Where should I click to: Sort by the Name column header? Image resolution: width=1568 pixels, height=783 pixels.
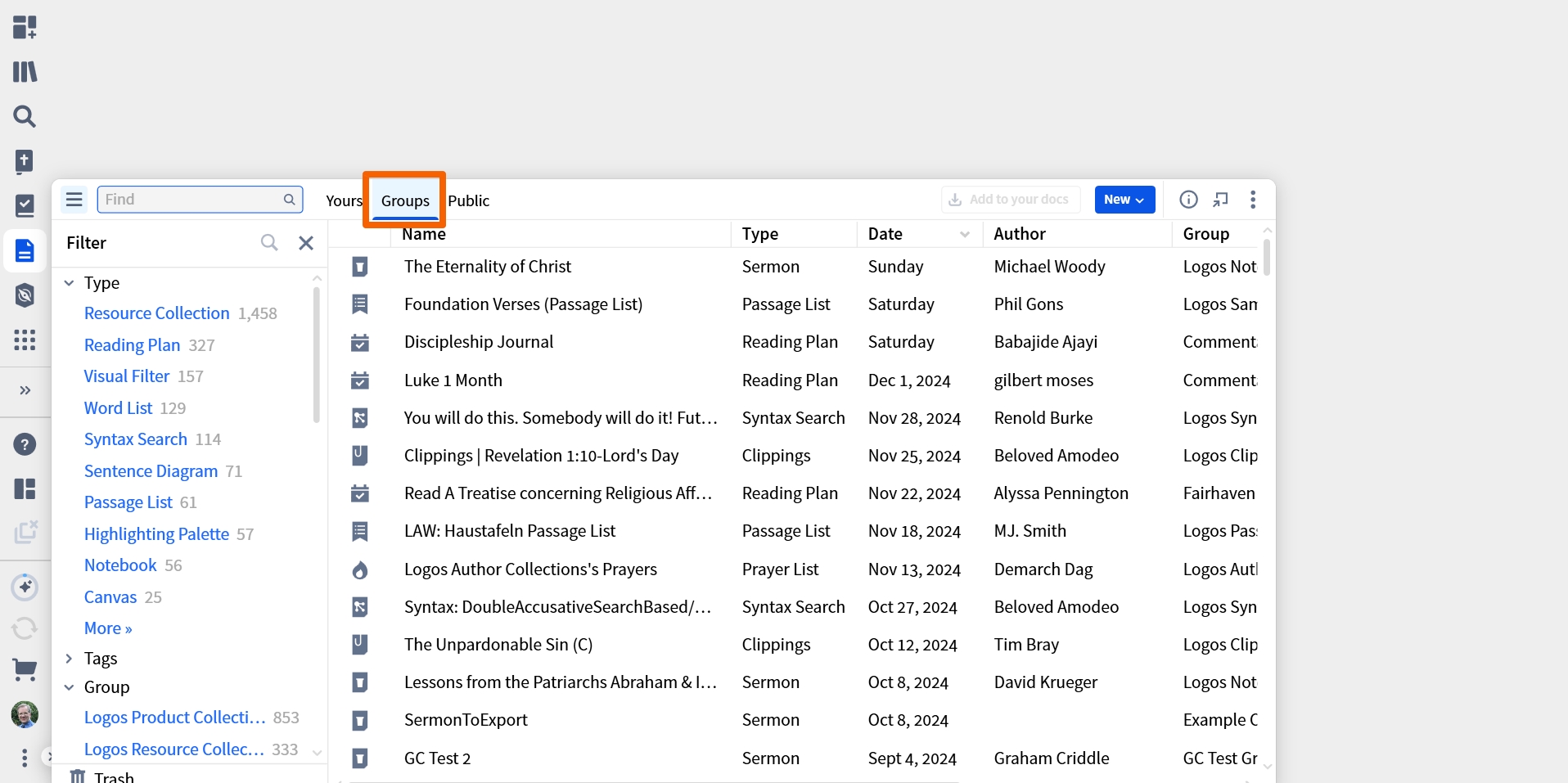pos(424,234)
